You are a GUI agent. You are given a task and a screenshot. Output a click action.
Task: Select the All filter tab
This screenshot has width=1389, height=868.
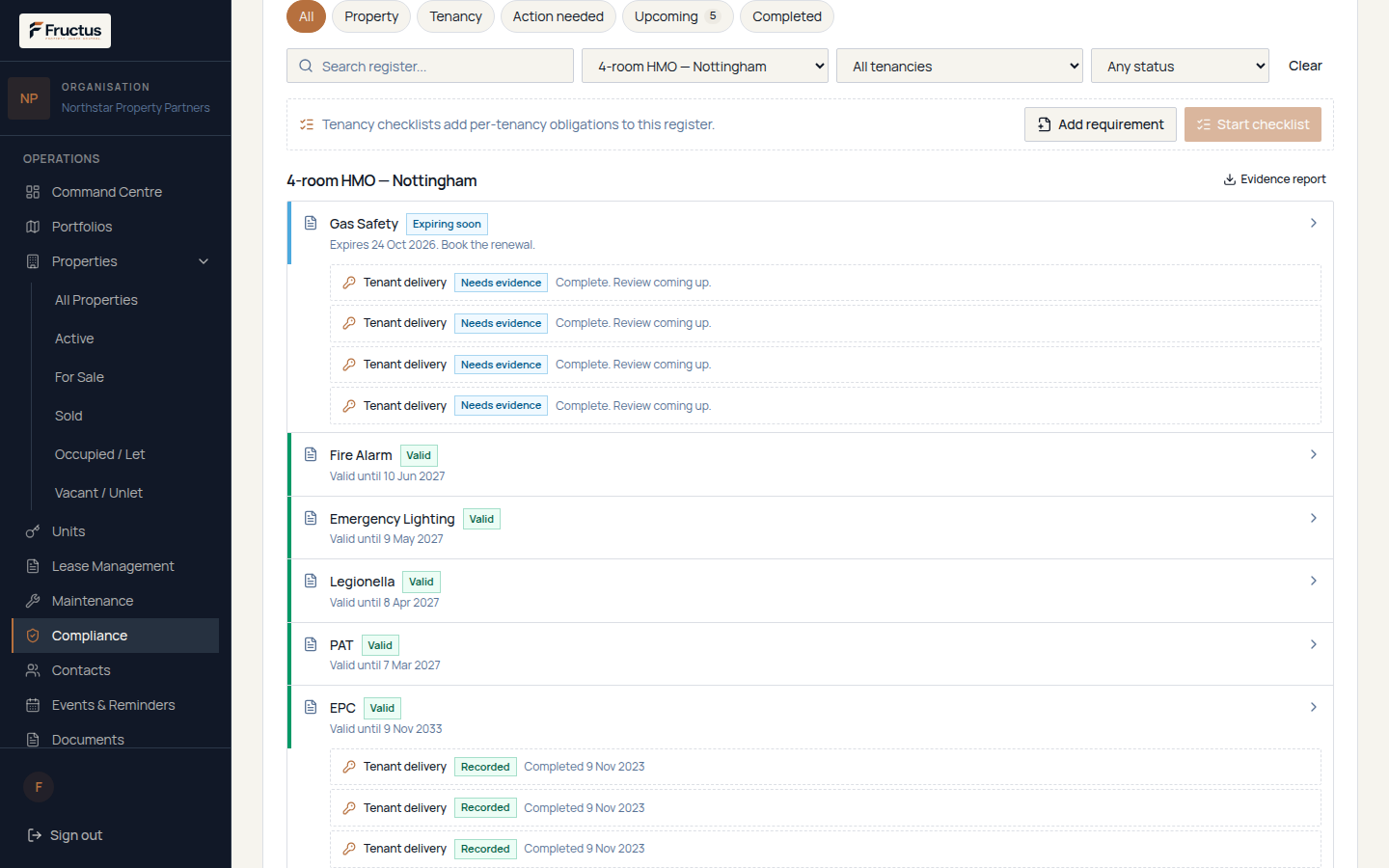pos(306,16)
